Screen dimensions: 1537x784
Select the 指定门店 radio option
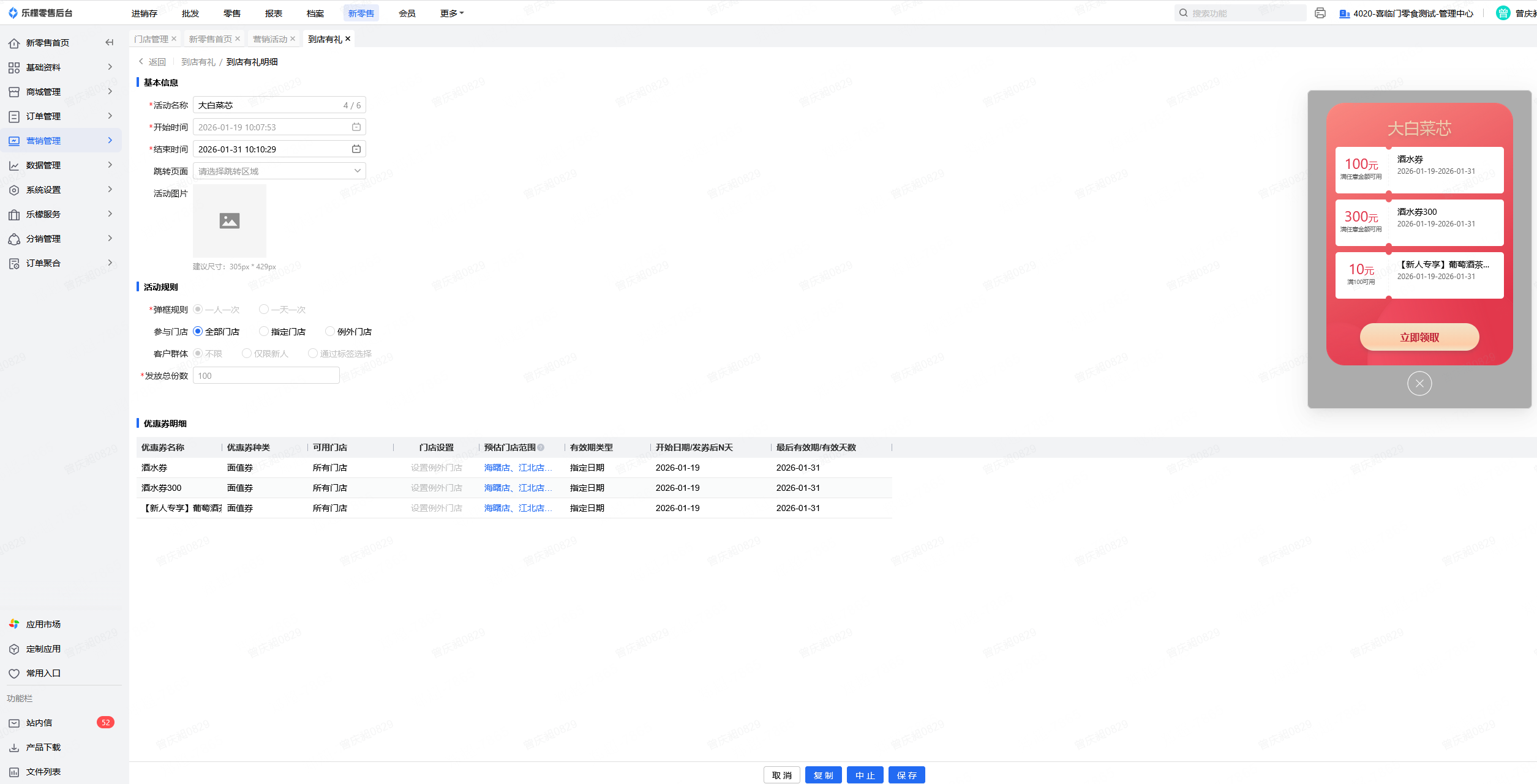[x=264, y=331]
